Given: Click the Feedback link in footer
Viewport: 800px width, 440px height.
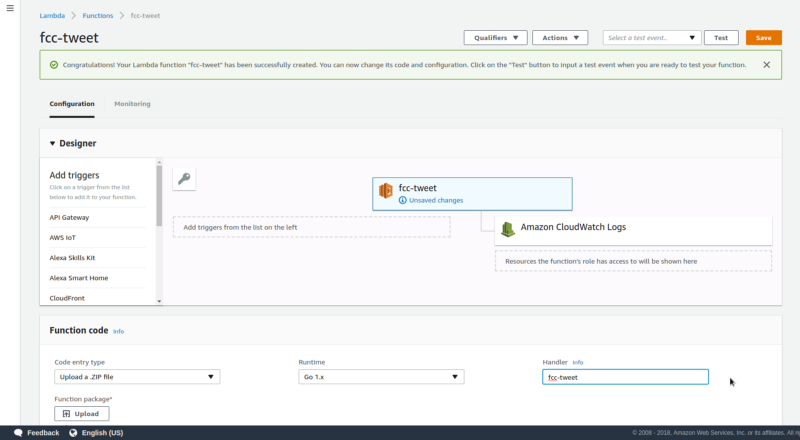Looking at the screenshot, I should point(43,433).
